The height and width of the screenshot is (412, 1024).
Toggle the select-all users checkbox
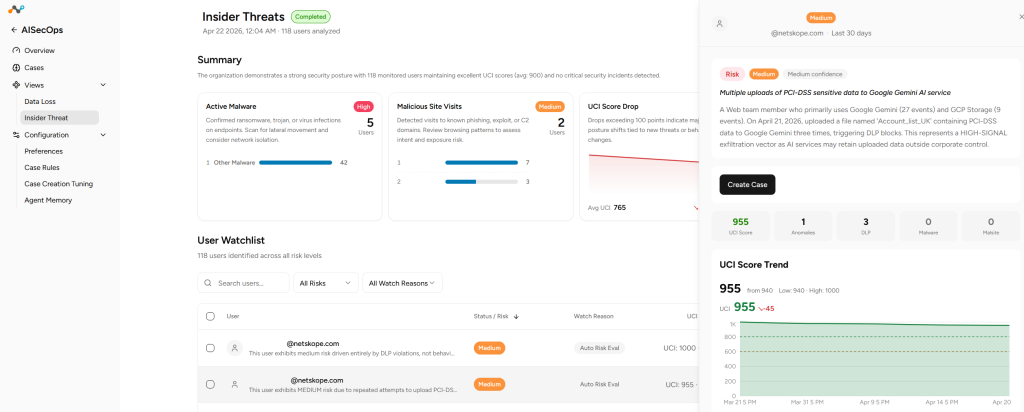[x=210, y=316]
